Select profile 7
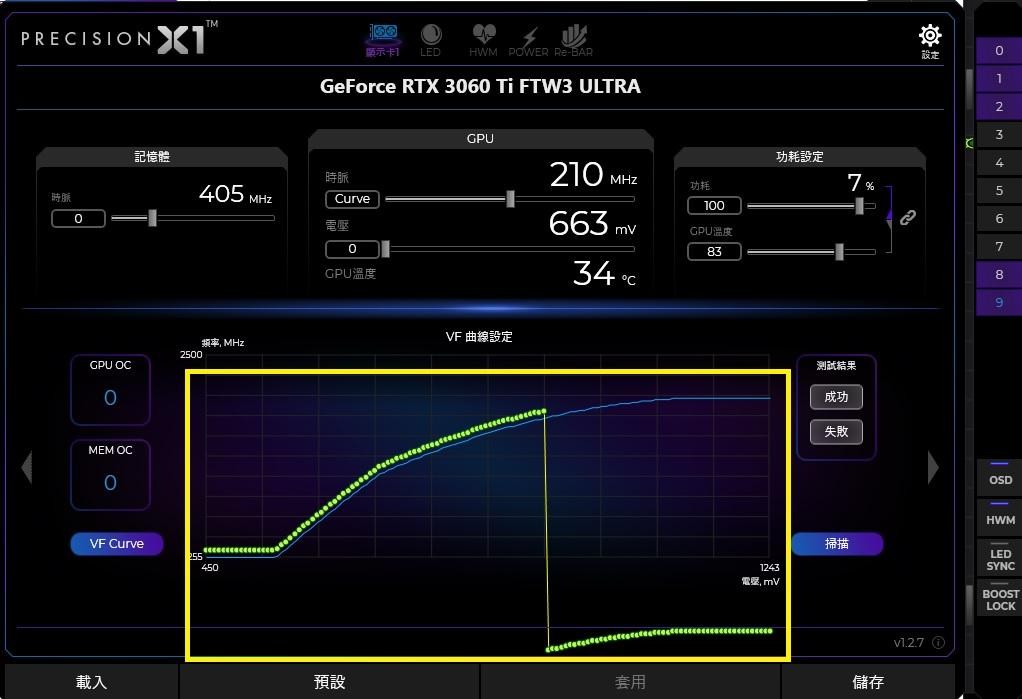Viewport: 1022px width, 699px height. tap(999, 246)
